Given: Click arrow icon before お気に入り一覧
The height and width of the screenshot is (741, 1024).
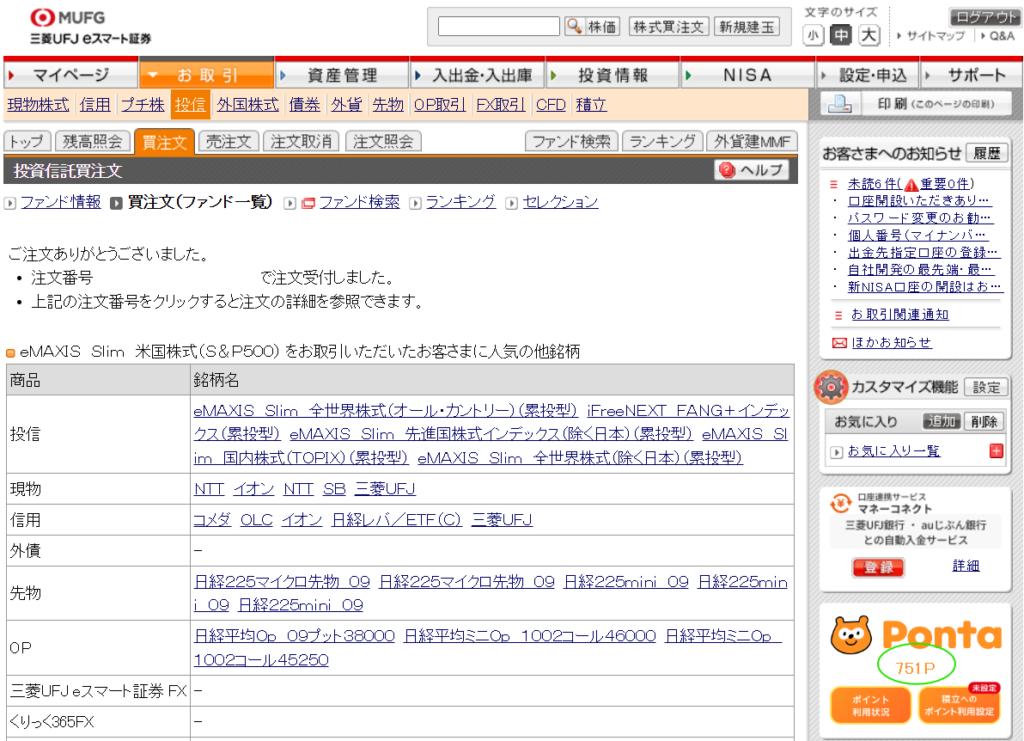Looking at the screenshot, I should 837,452.
